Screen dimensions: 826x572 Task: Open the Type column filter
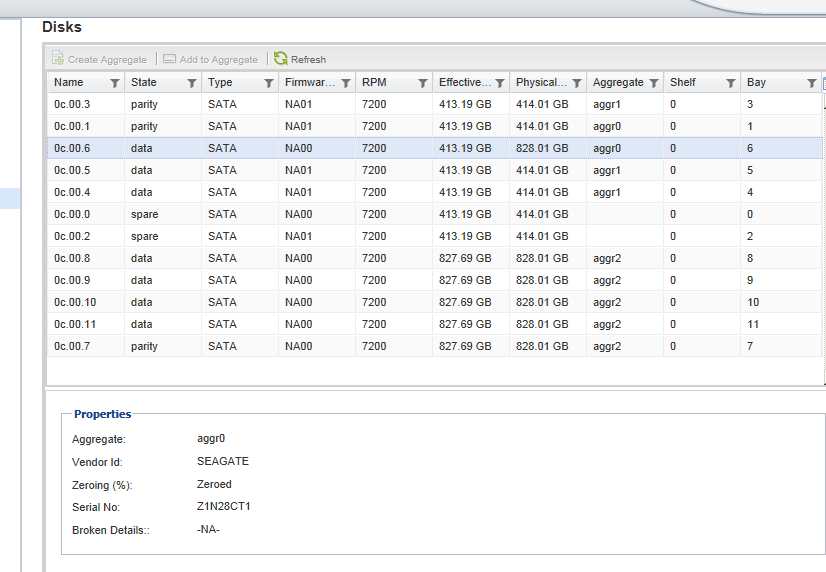[269, 83]
